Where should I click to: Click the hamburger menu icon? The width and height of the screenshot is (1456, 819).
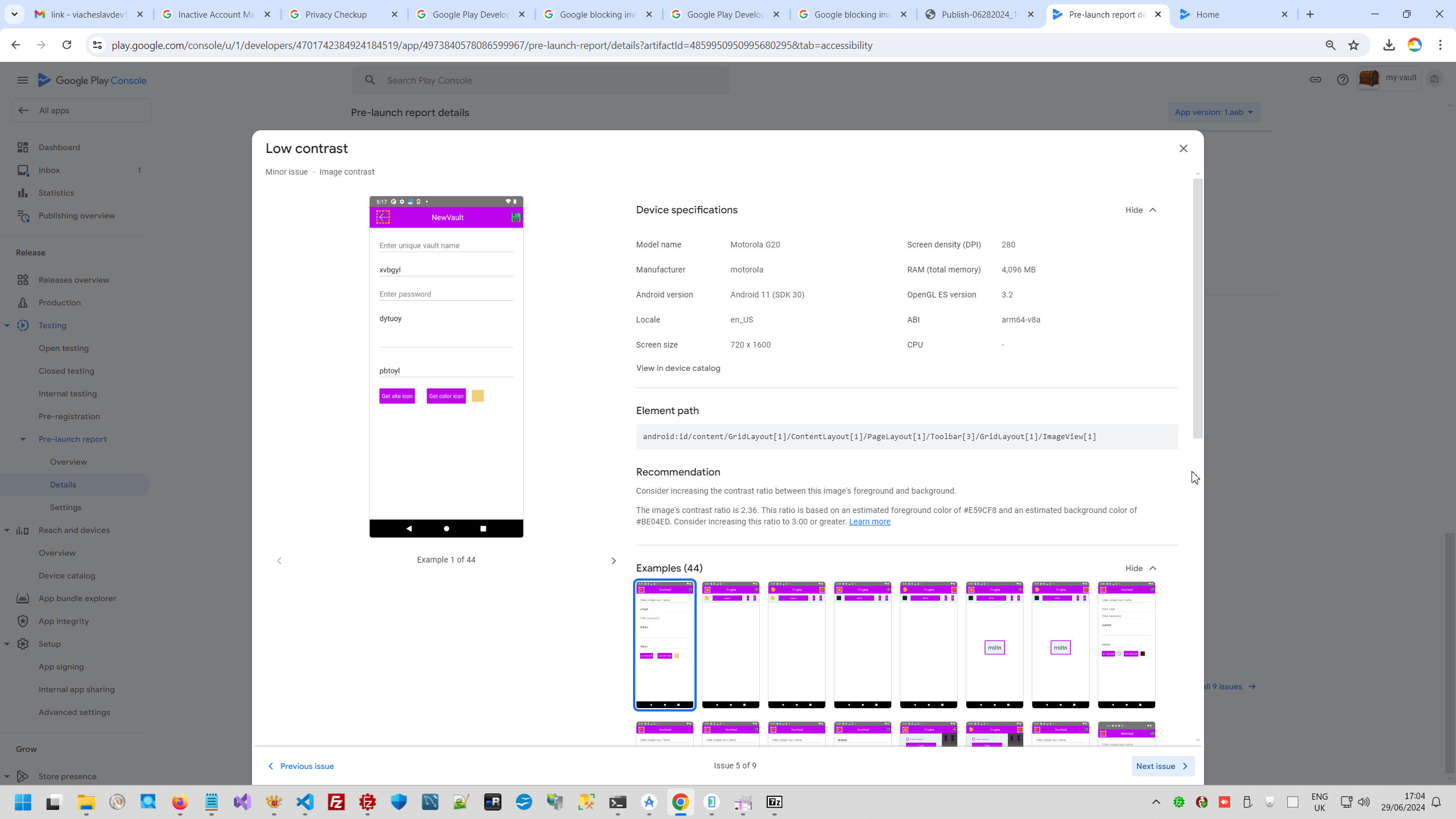pos(23,80)
